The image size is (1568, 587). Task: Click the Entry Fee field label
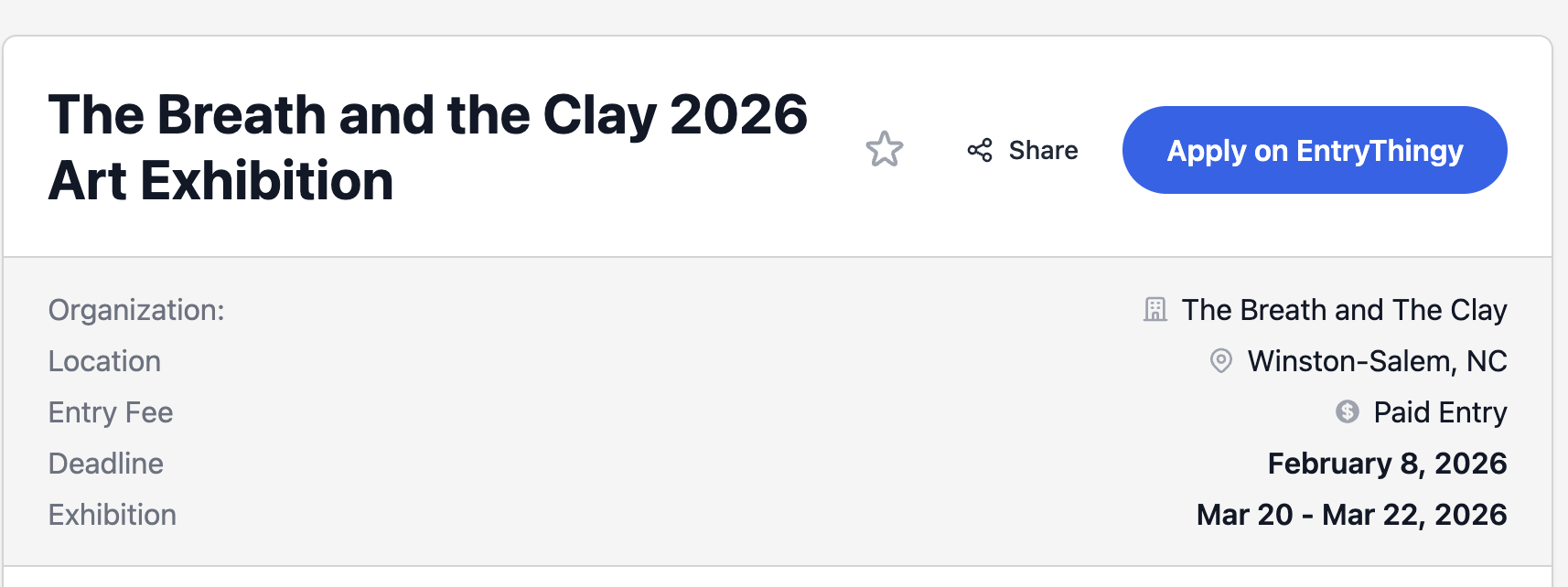click(x=111, y=412)
